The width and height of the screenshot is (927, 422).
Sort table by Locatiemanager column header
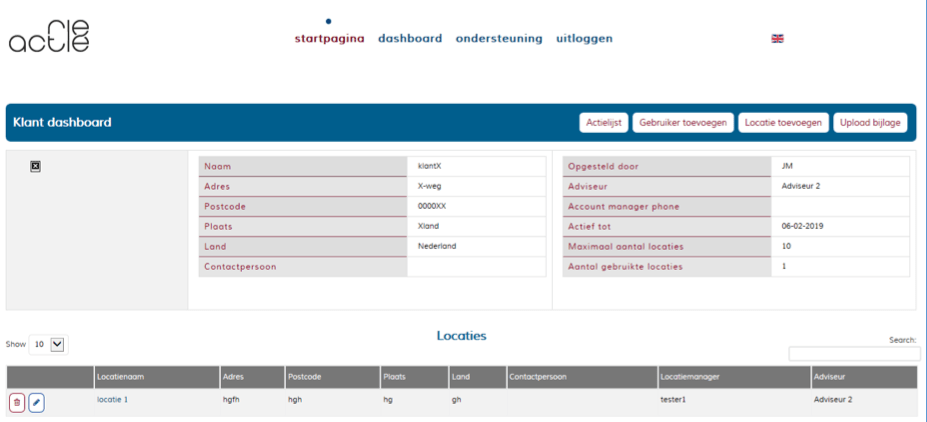pos(733,377)
